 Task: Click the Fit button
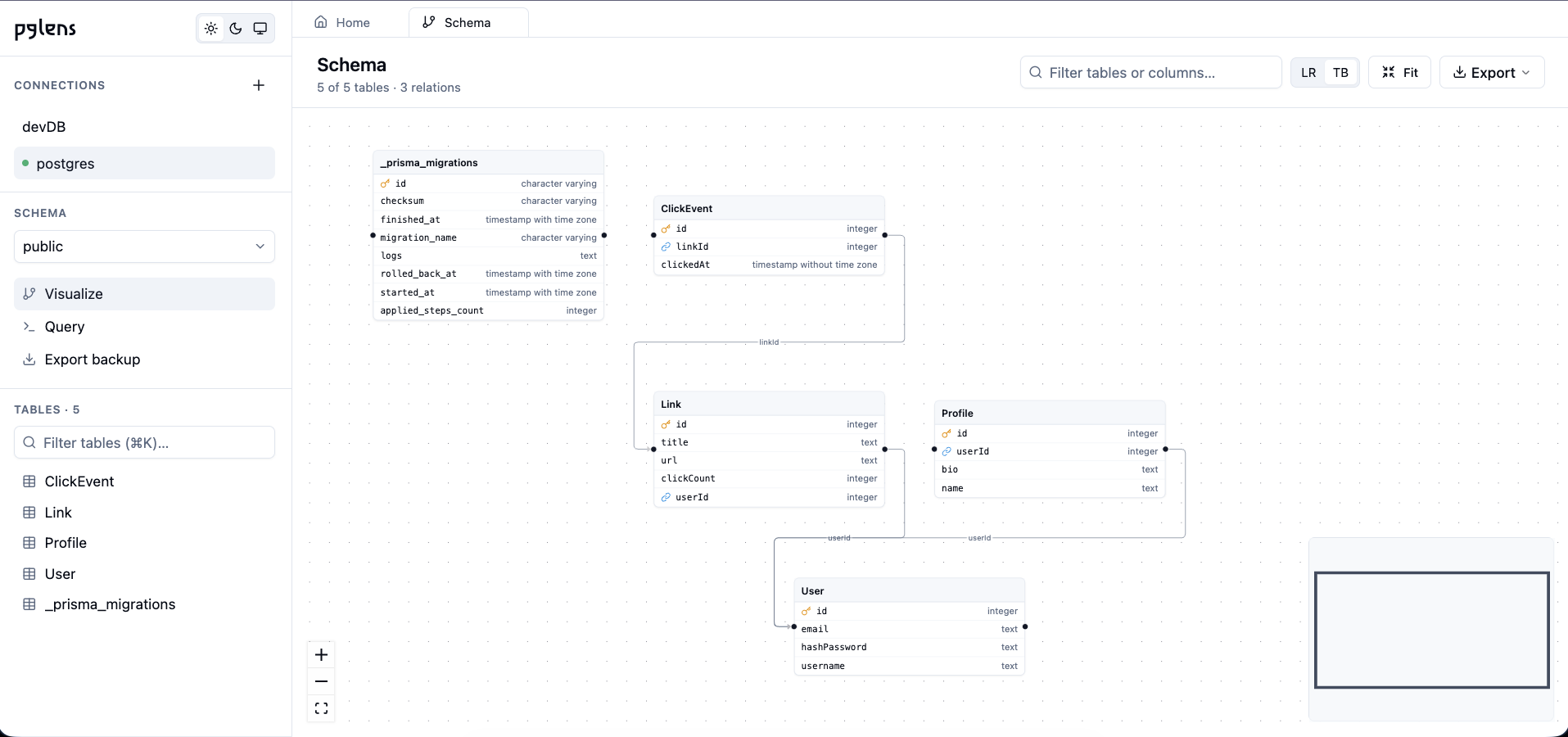1399,72
